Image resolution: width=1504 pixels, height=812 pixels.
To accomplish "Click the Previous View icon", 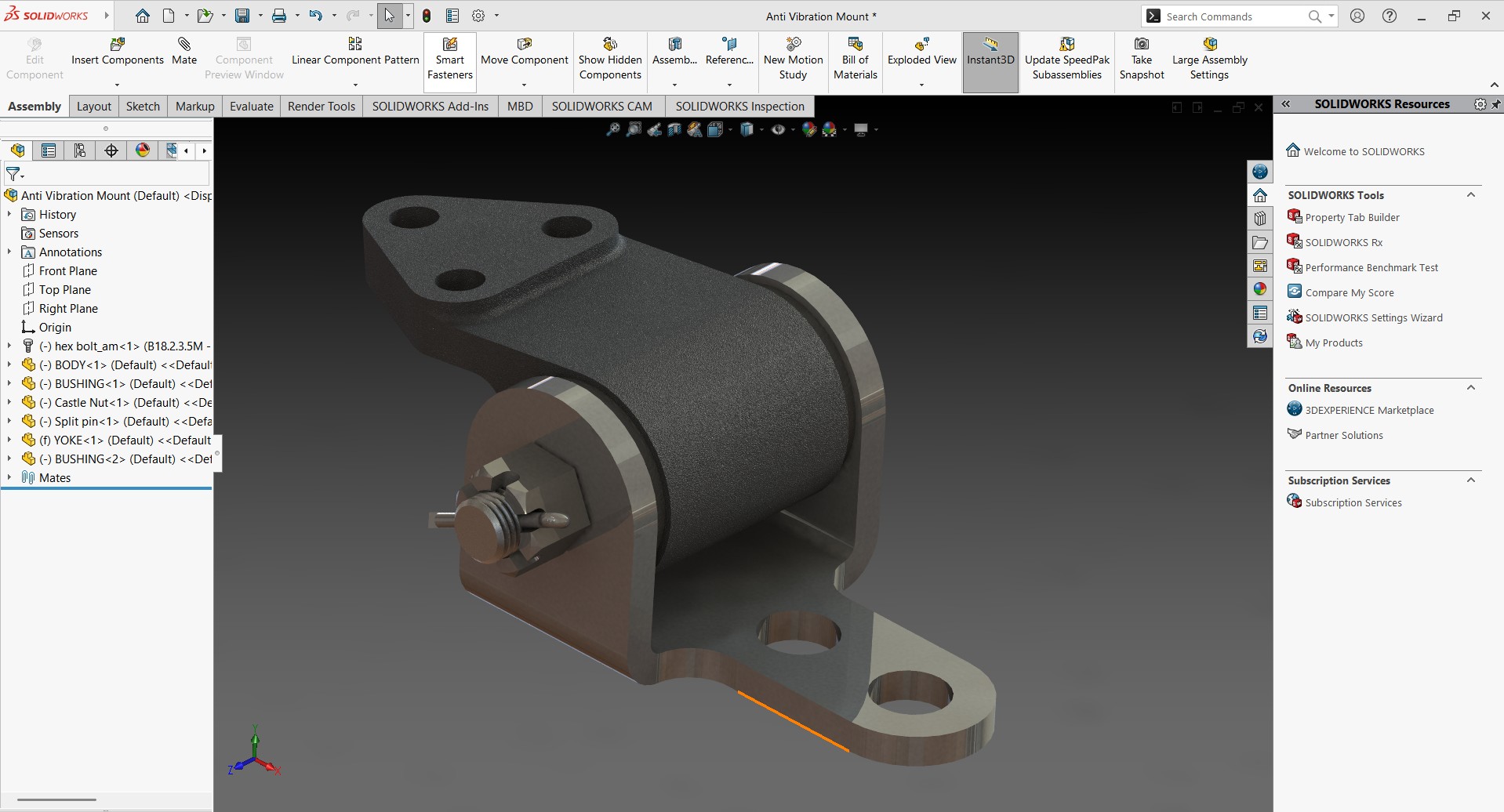I will tap(654, 129).
